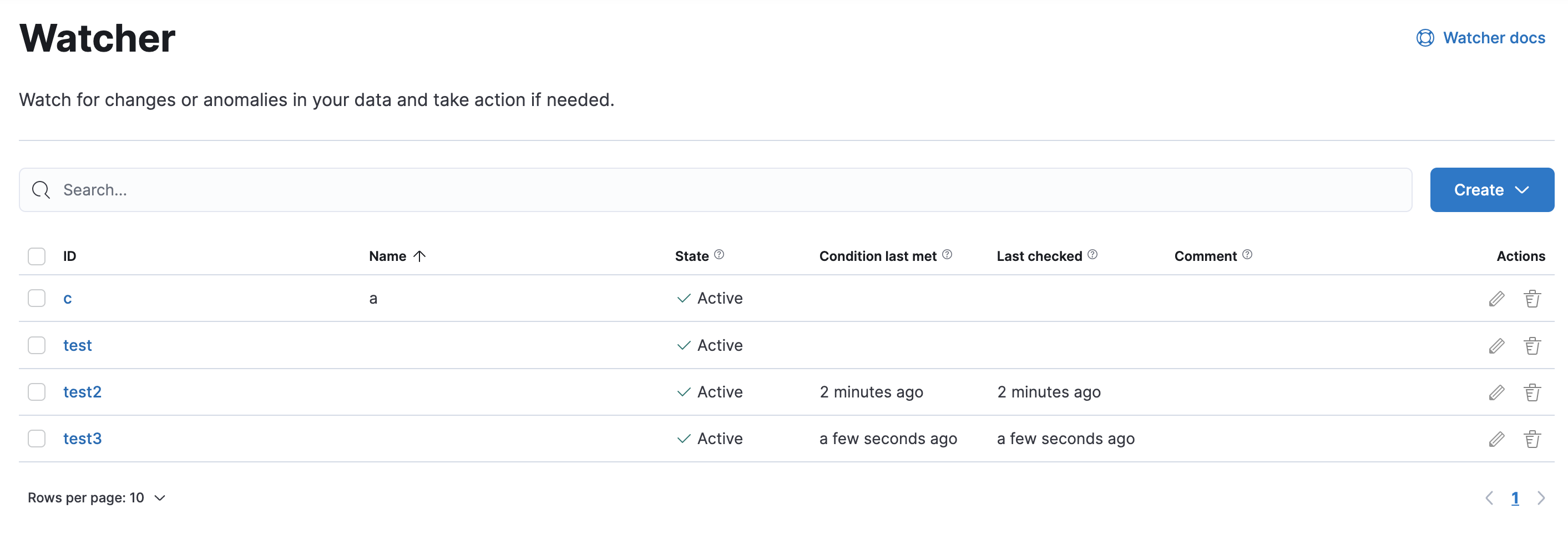Click trash icon for test3 watch

[1531, 439]
